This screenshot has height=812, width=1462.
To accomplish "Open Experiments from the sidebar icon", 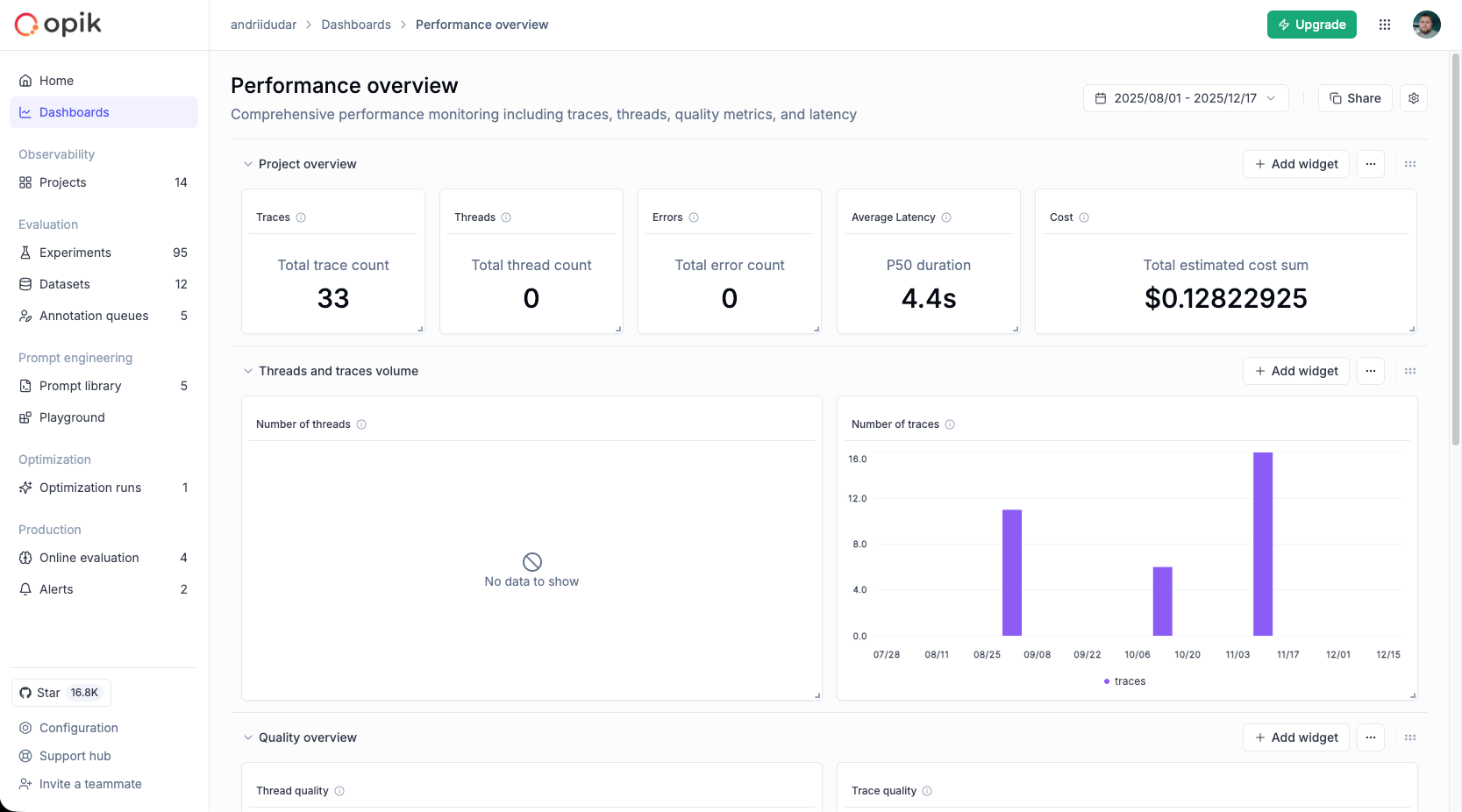I will pos(25,253).
